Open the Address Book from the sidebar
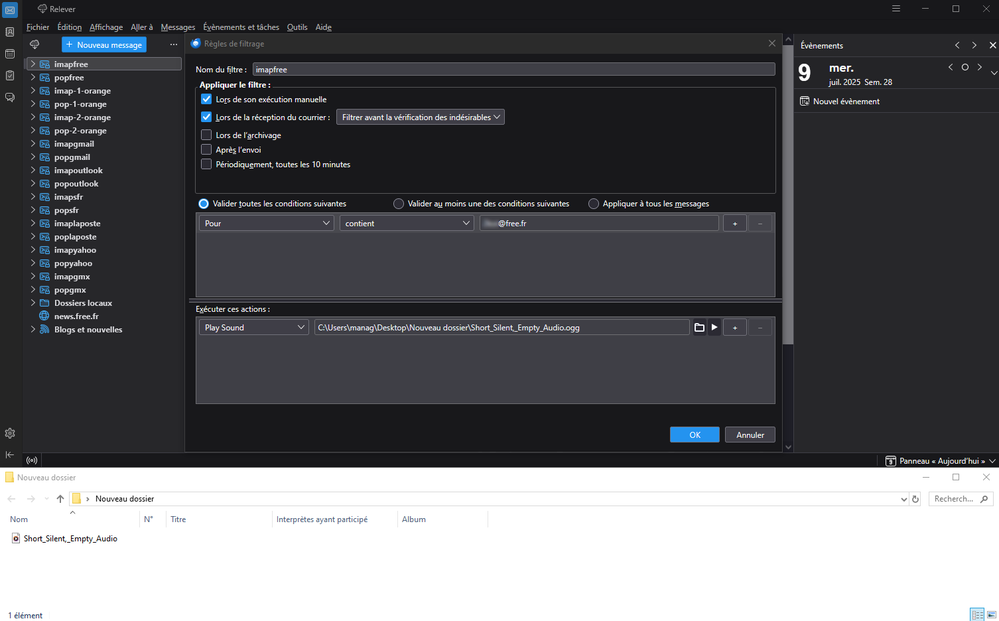 click(x=10, y=32)
